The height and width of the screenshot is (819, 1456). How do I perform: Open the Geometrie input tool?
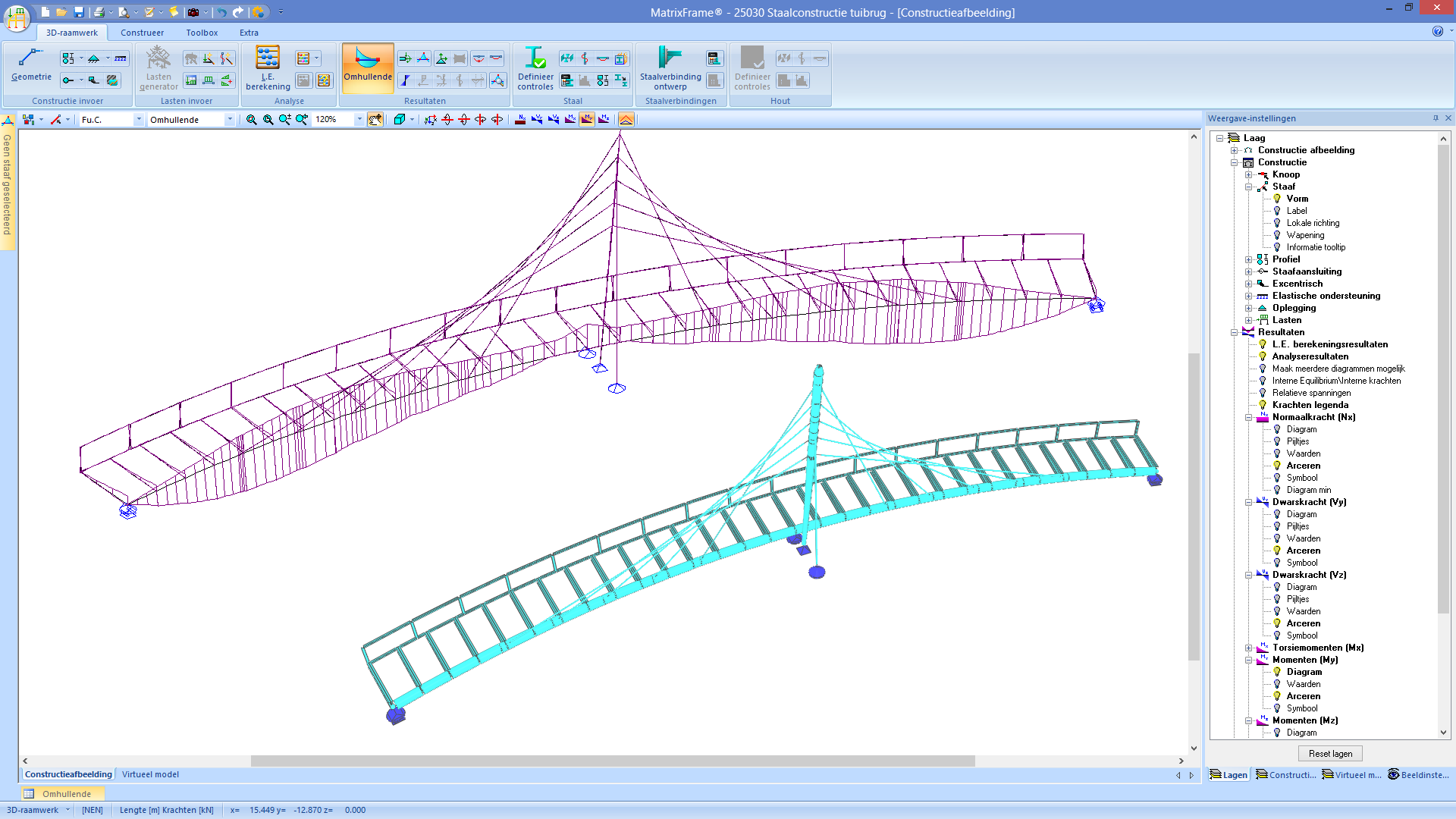31,65
